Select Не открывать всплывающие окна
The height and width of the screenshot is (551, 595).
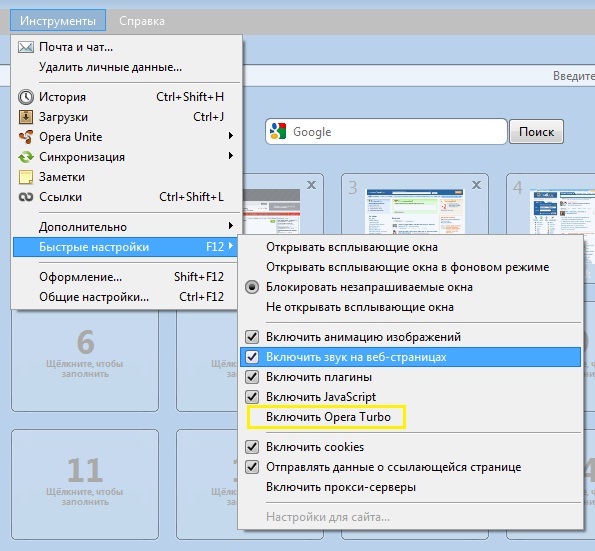point(411,307)
